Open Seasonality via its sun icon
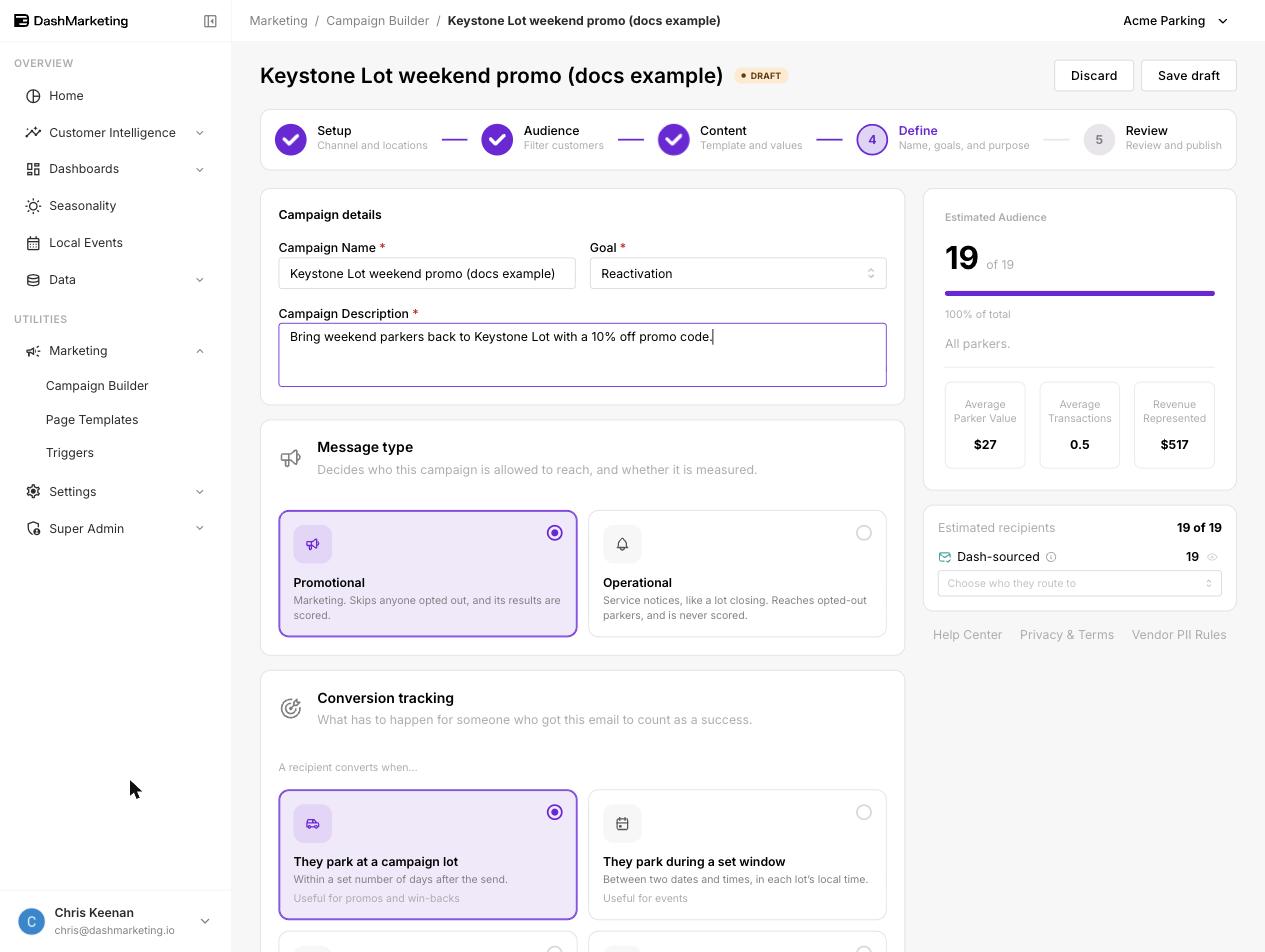The height and width of the screenshot is (952, 1265). [33, 206]
